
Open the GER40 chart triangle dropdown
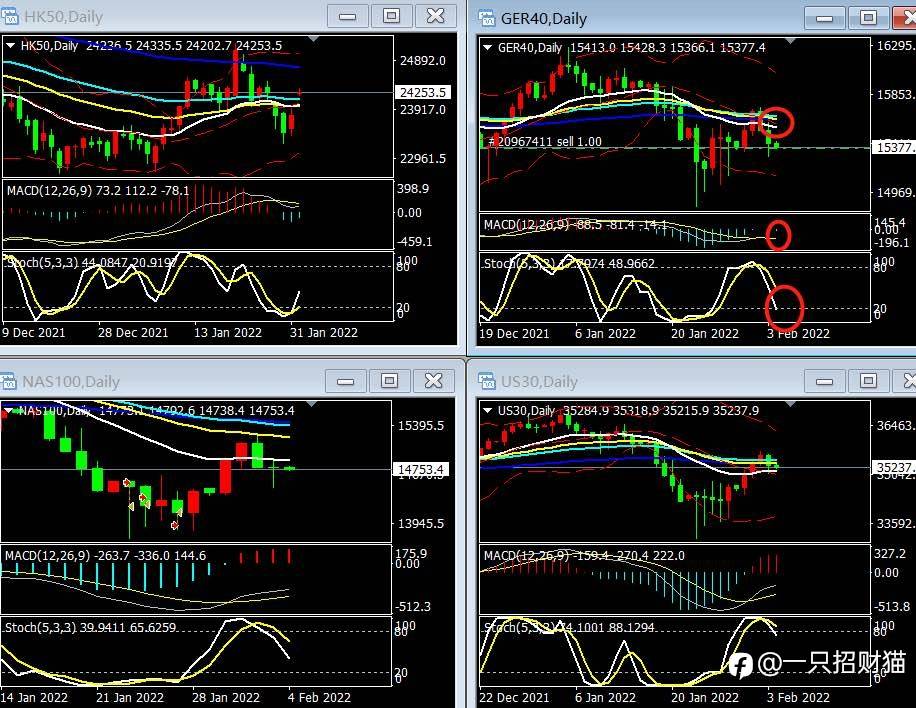point(487,48)
